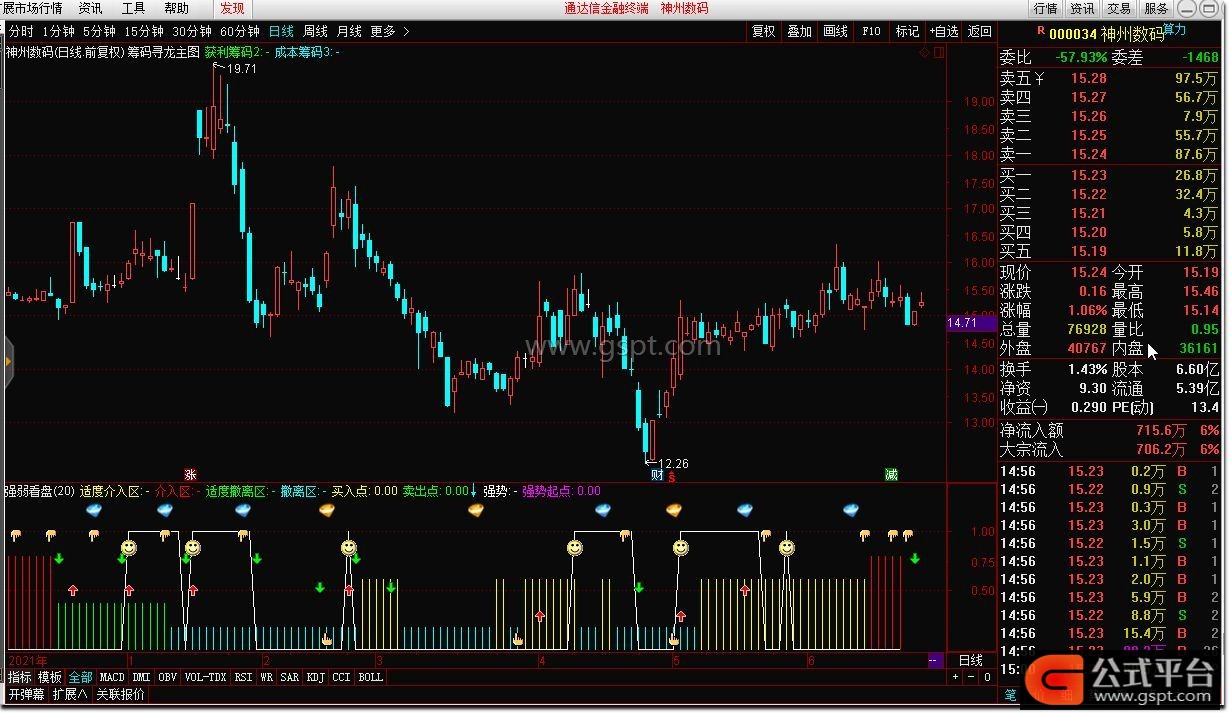Toggle 复权 price adjustment
This screenshot has width=1230, height=713.
click(764, 32)
